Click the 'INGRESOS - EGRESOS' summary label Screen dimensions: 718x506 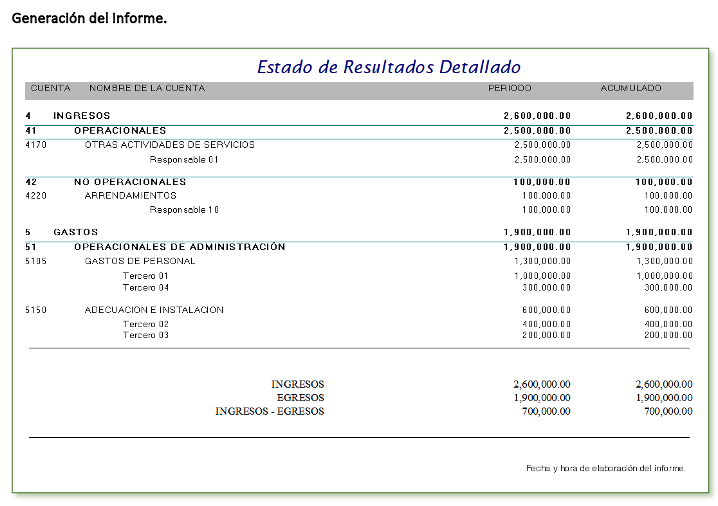(270, 412)
